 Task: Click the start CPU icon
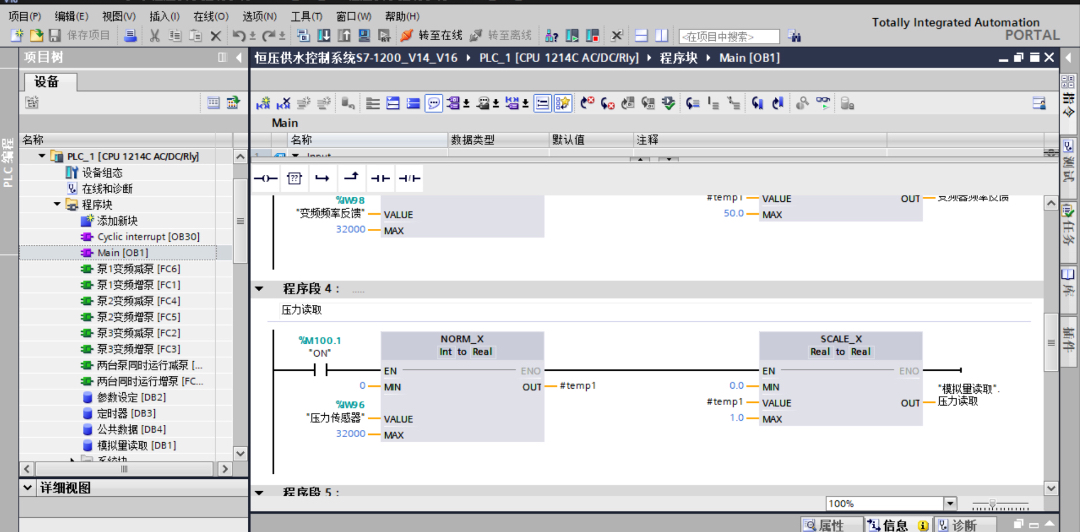(x=572, y=35)
